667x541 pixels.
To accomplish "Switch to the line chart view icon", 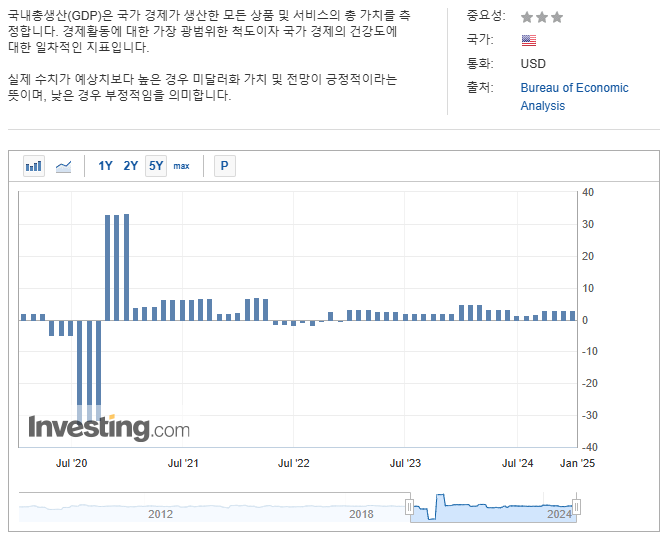I will click(x=63, y=166).
